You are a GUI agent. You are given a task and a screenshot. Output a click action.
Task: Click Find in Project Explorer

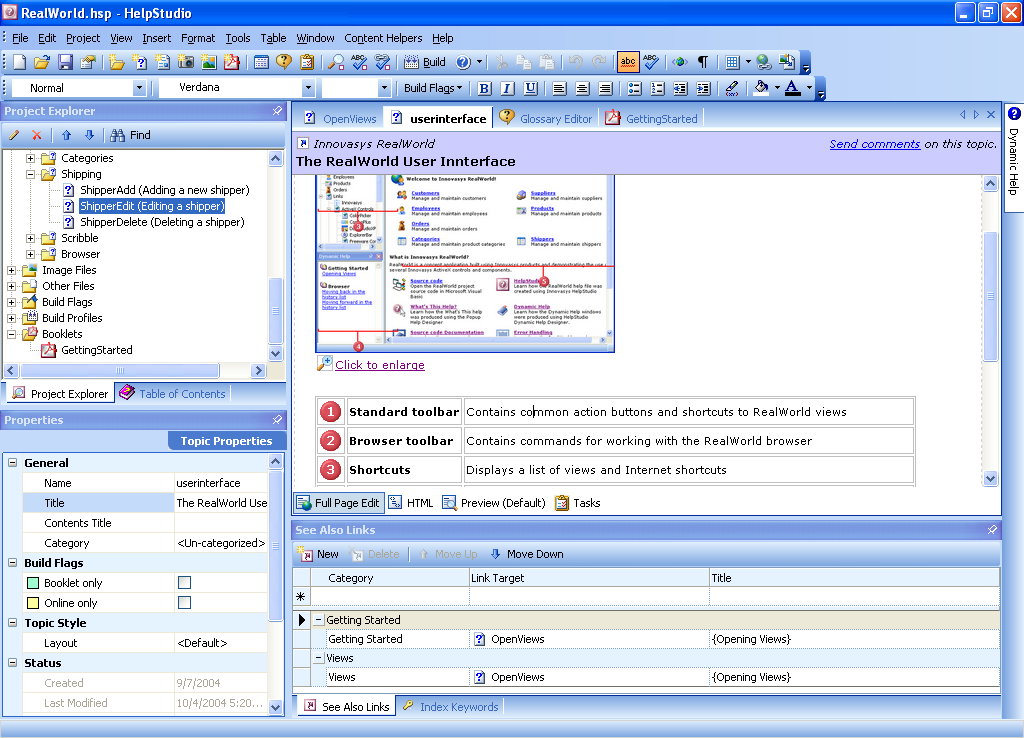[x=131, y=135]
